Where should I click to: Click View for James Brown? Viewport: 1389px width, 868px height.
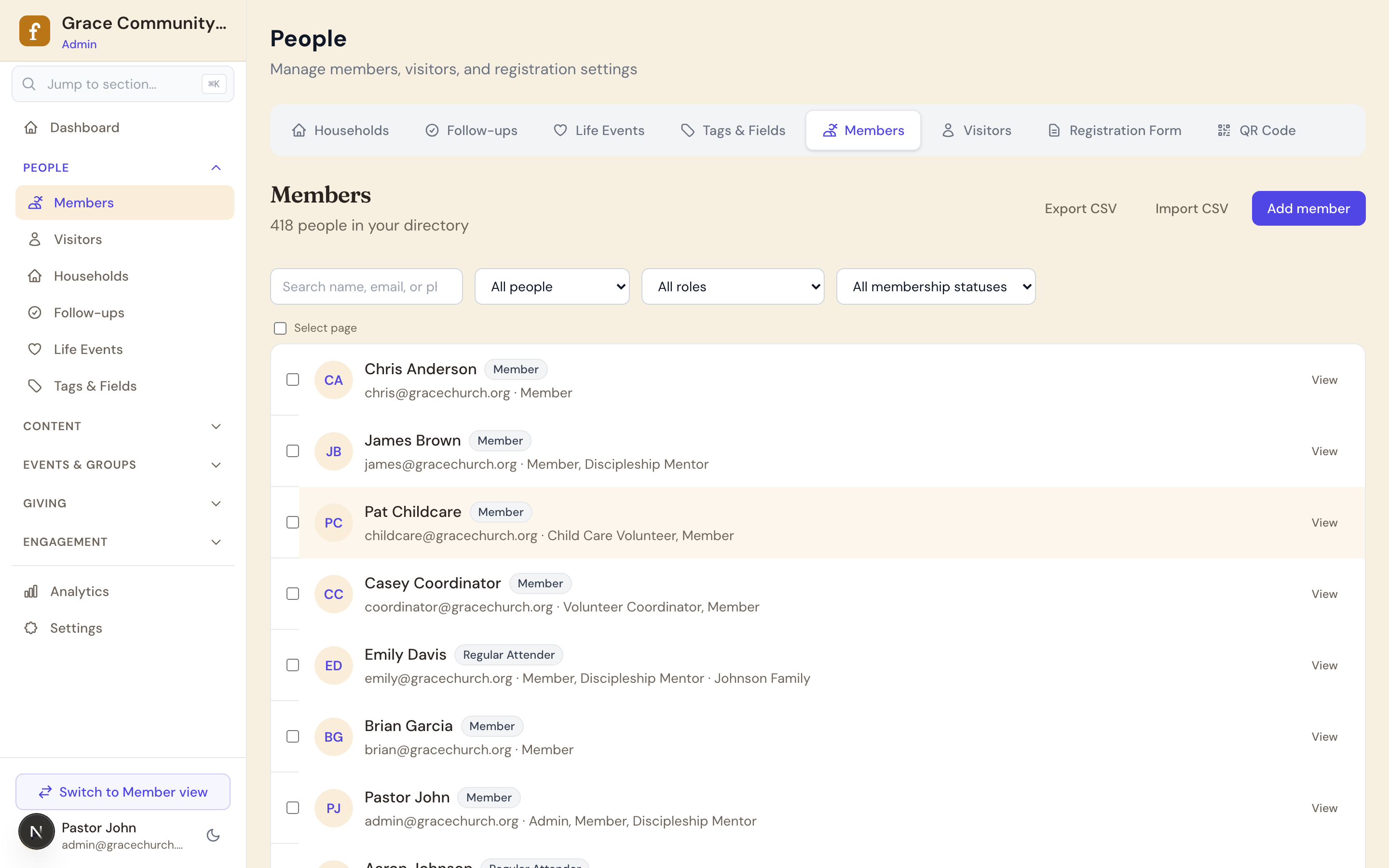pyautogui.click(x=1324, y=451)
